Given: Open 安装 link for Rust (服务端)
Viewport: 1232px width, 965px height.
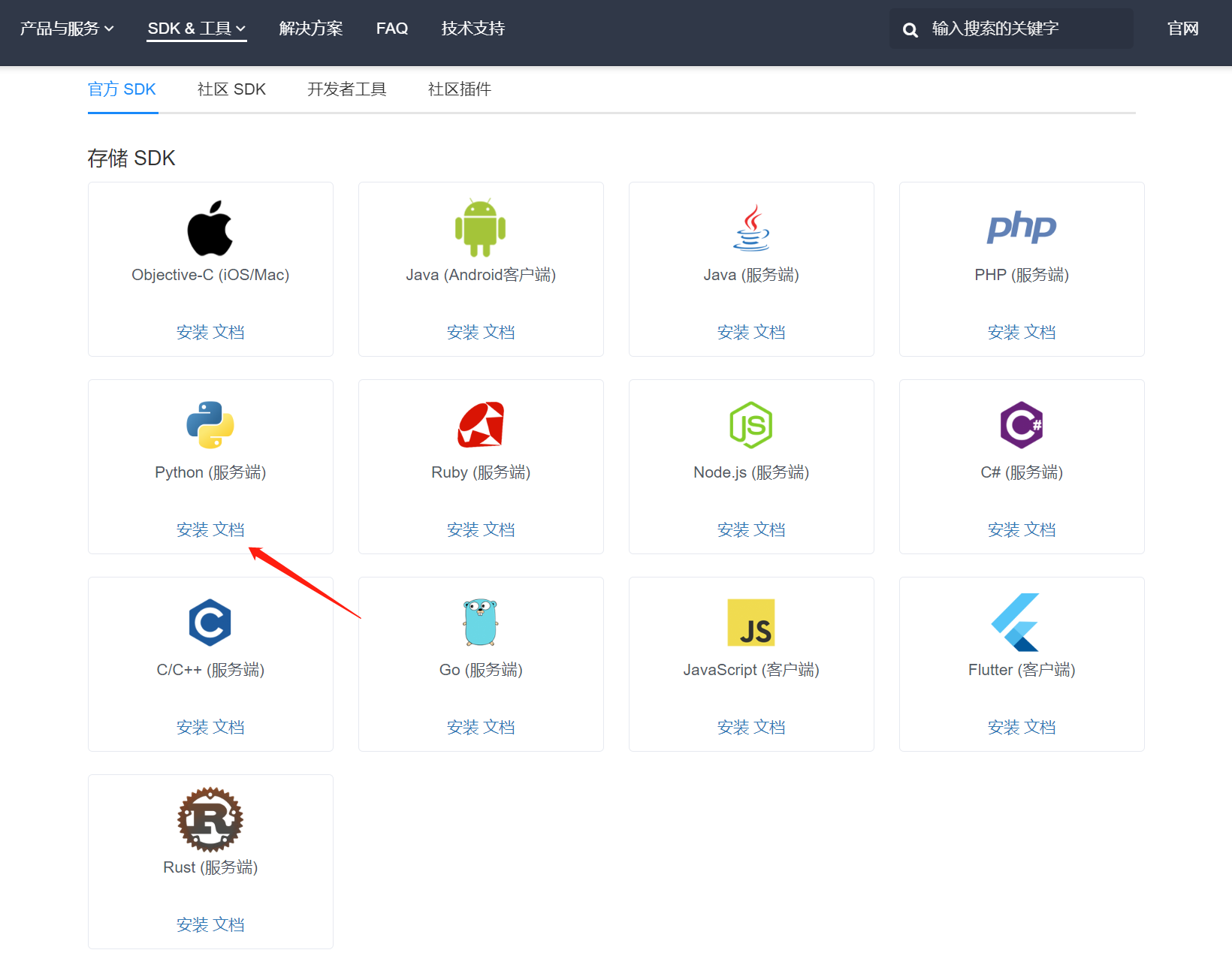Looking at the screenshot, I should (x=192, y=924).
